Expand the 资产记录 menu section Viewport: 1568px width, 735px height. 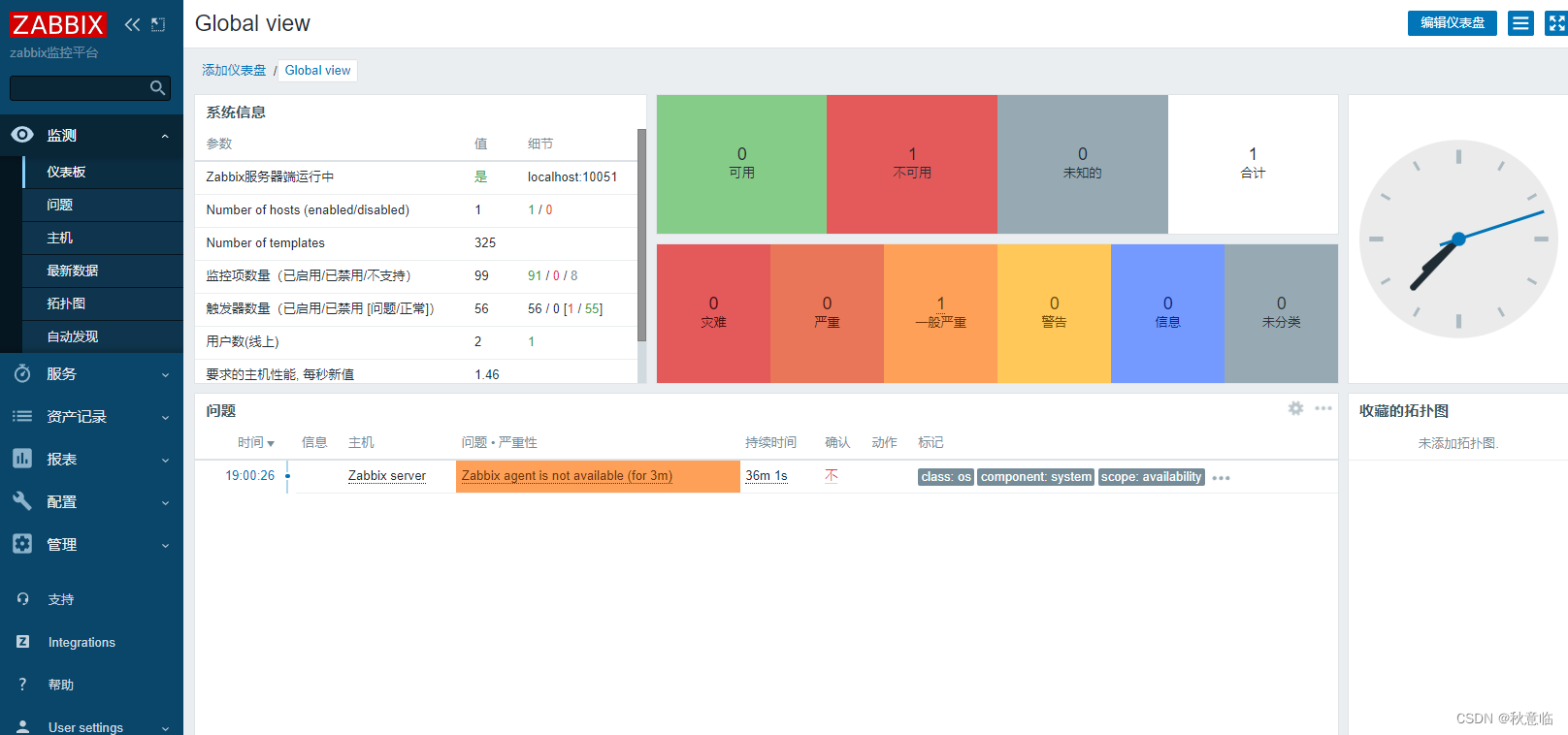tap(165, 417)
